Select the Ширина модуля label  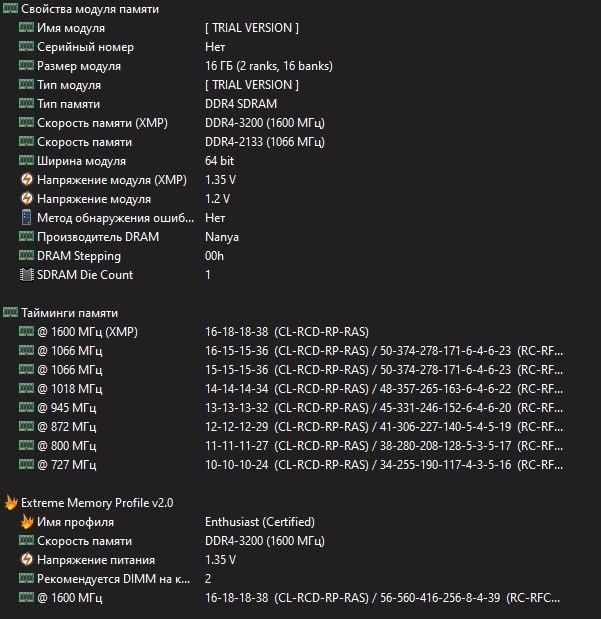point(81,161)
